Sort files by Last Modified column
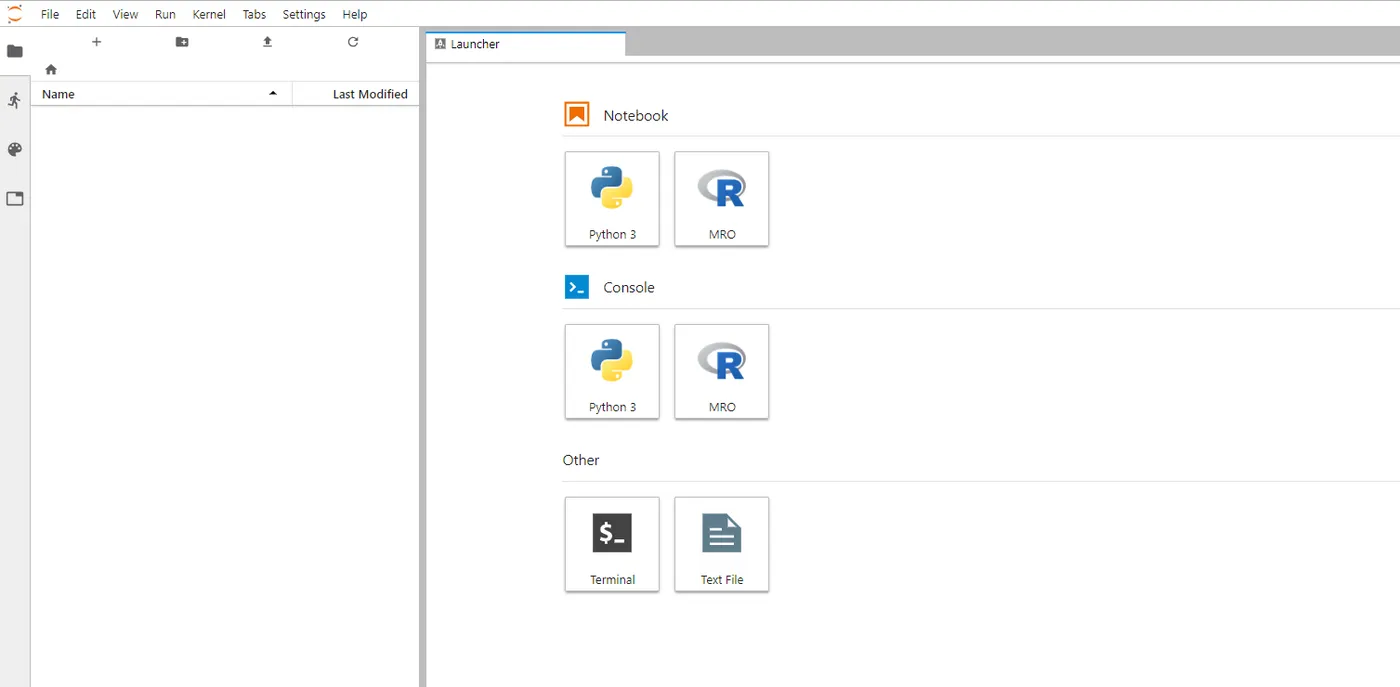This screenshot has height=687, width=1400. (356, 94)
